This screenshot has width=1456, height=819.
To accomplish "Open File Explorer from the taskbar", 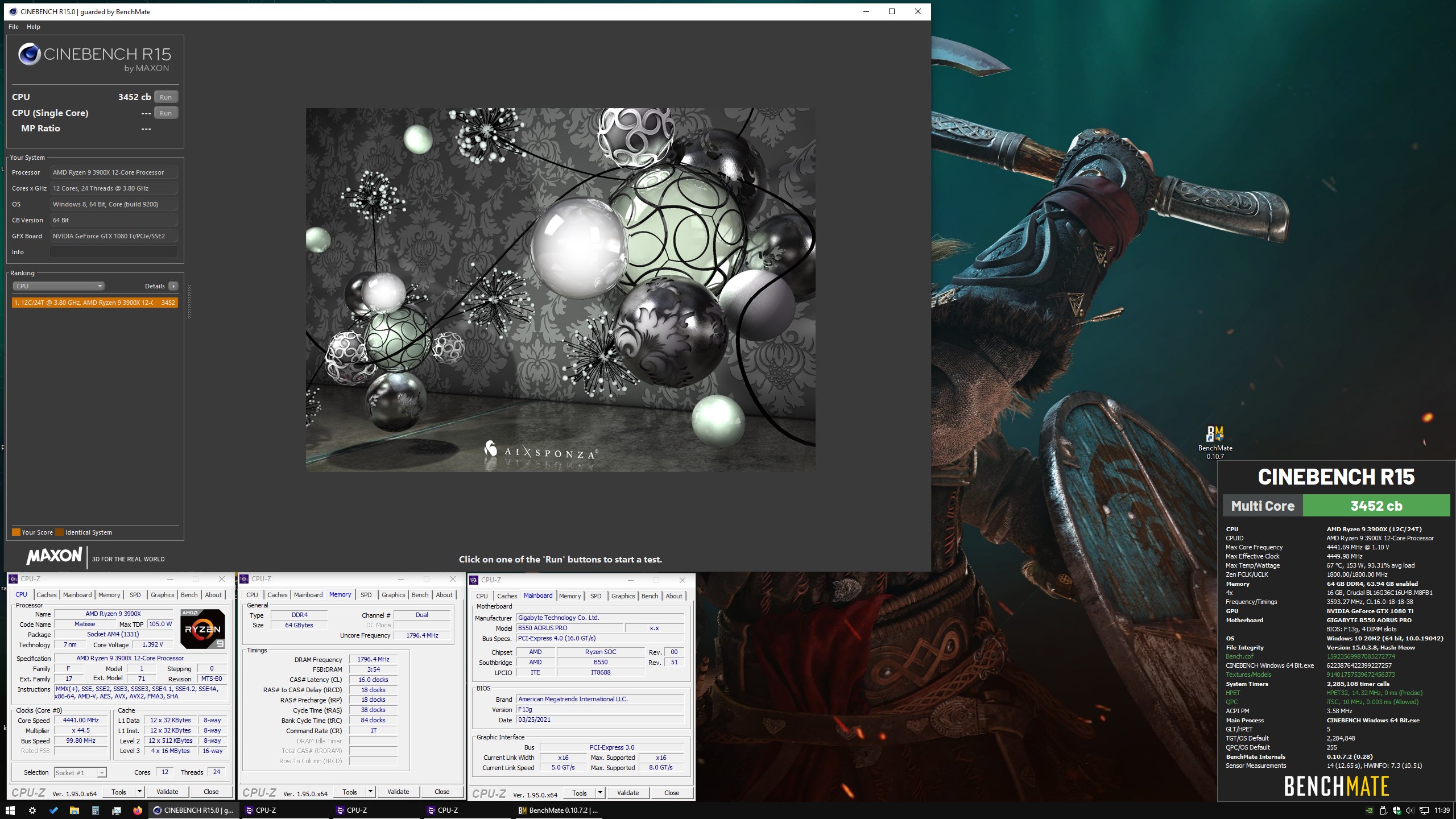I will click(75, 810).
